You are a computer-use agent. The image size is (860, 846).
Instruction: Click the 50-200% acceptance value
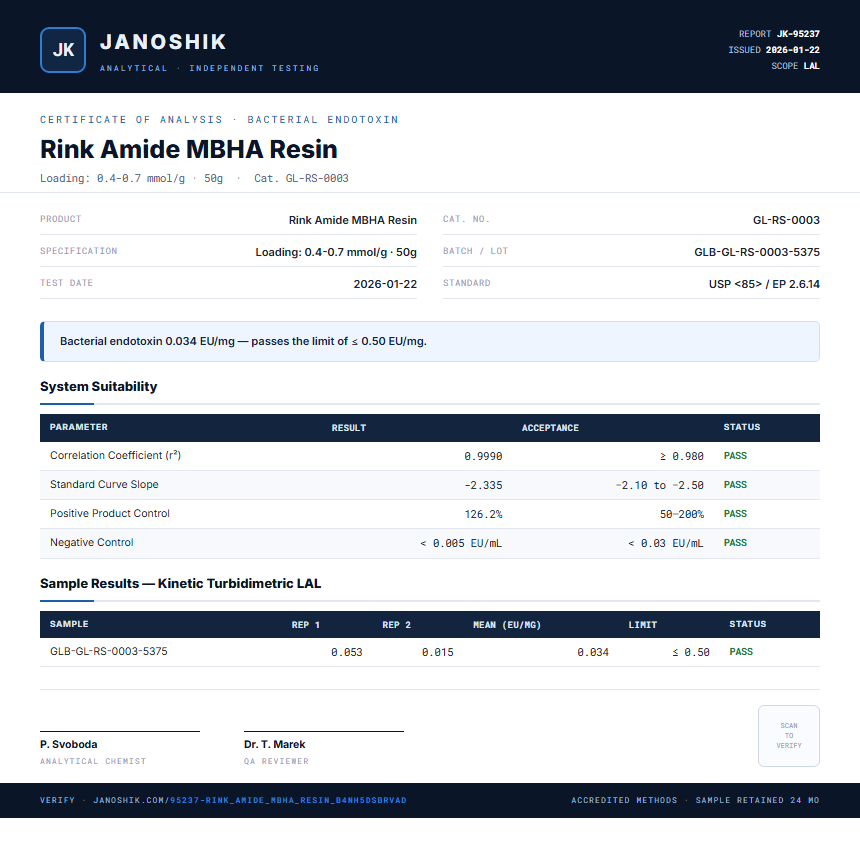(682, 514)
